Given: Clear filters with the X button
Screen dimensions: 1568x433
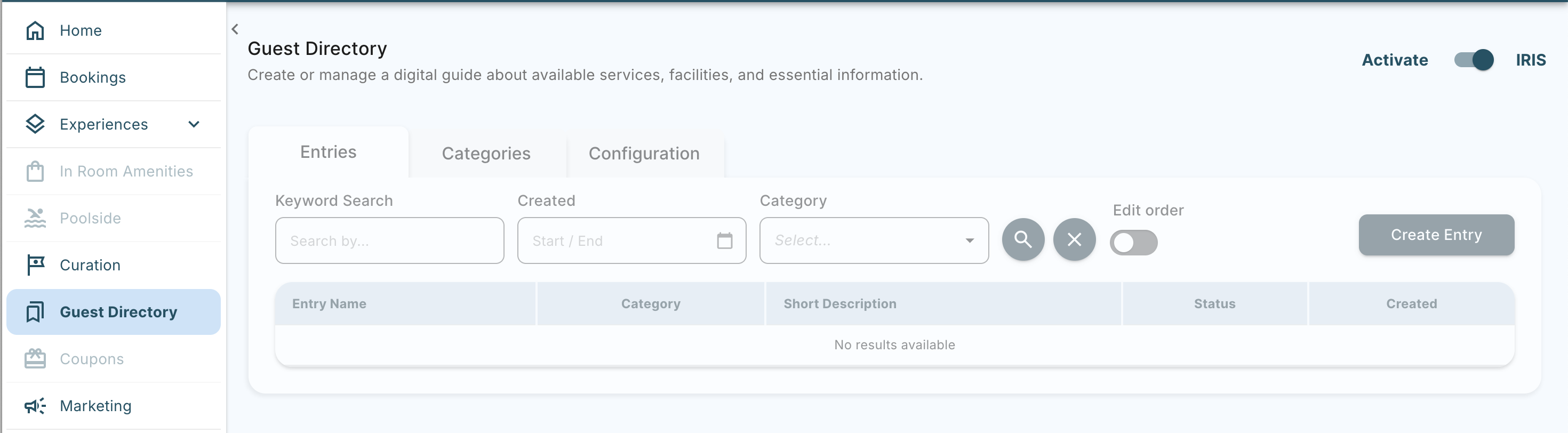Looking at the screenshot, I should [x=1074, y=240].
